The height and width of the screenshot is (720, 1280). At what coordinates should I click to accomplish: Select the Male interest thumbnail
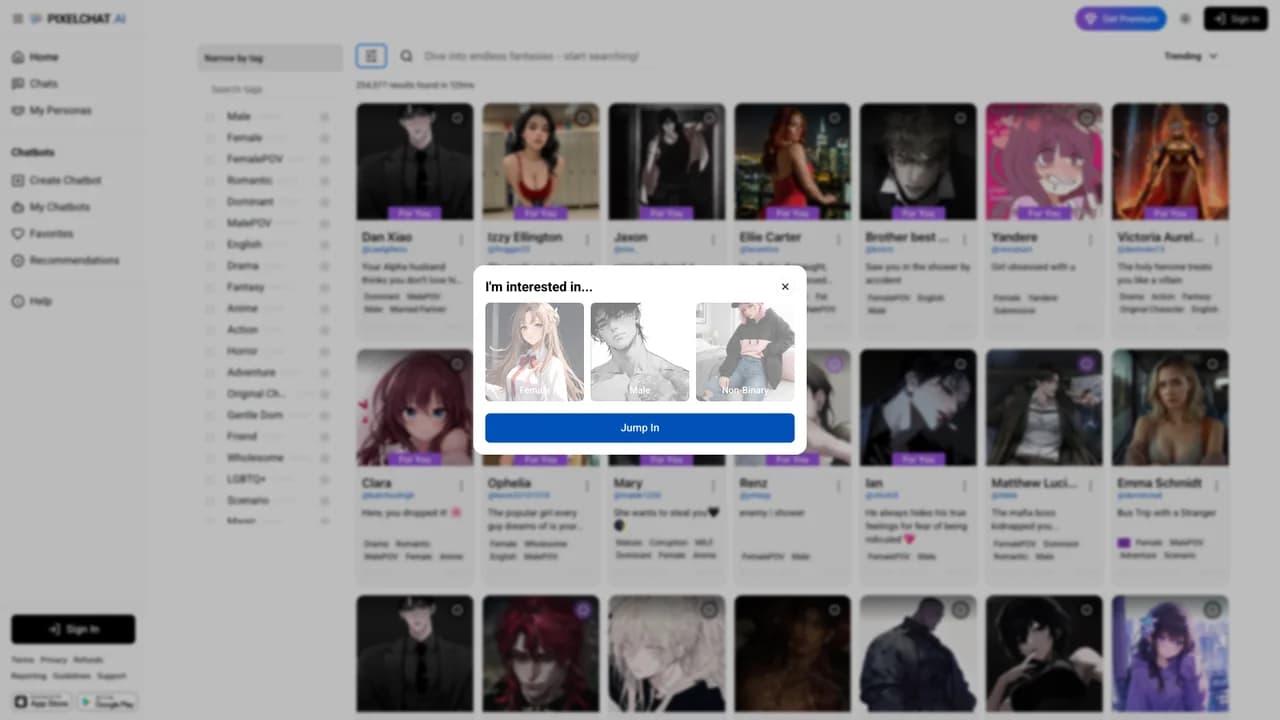640,352
